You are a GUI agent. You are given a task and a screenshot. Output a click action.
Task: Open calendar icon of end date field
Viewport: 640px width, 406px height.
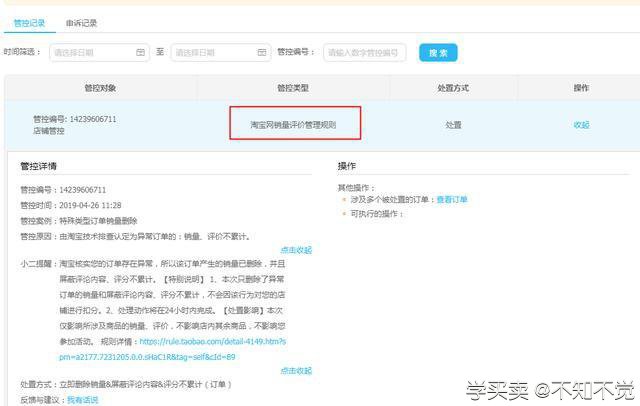[262, 53]
